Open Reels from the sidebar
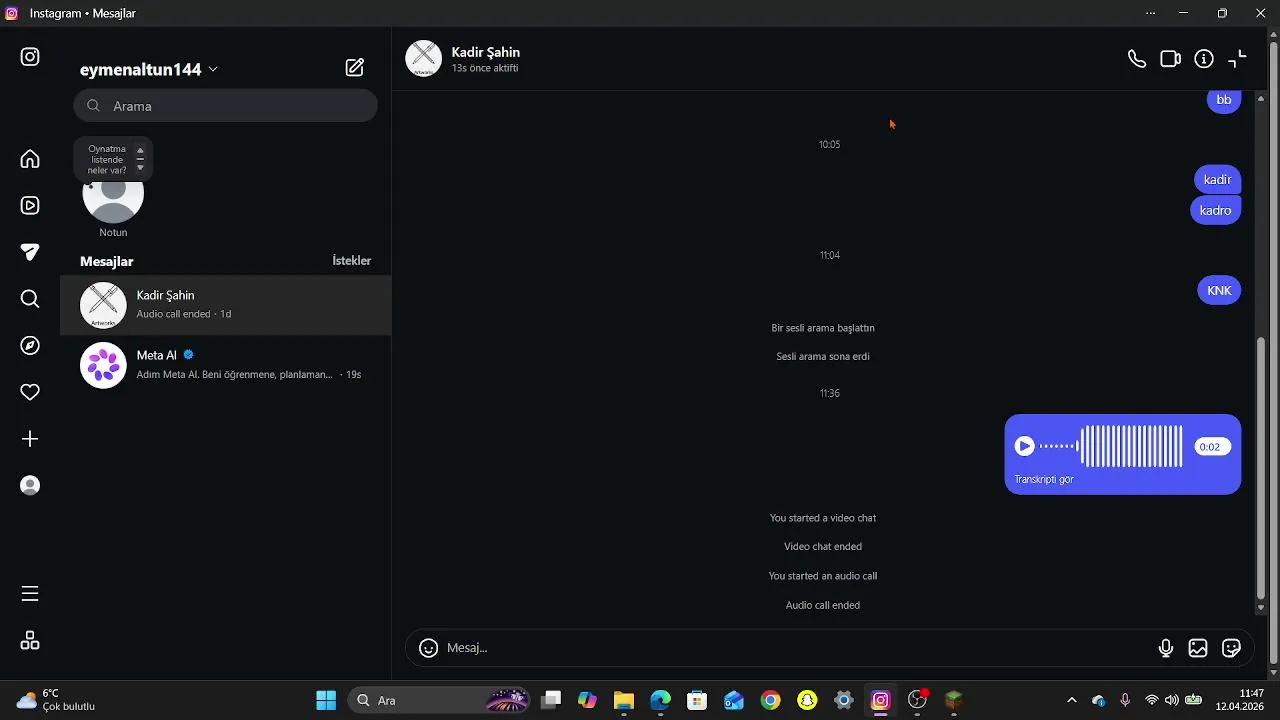 [x=30, y=205]
